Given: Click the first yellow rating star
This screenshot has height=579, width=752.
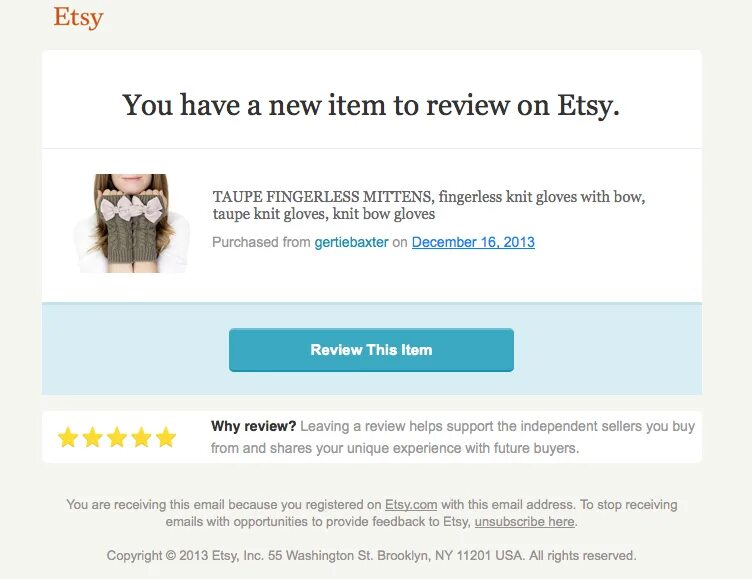Looking at the screenshot, I should pos(68,437).
